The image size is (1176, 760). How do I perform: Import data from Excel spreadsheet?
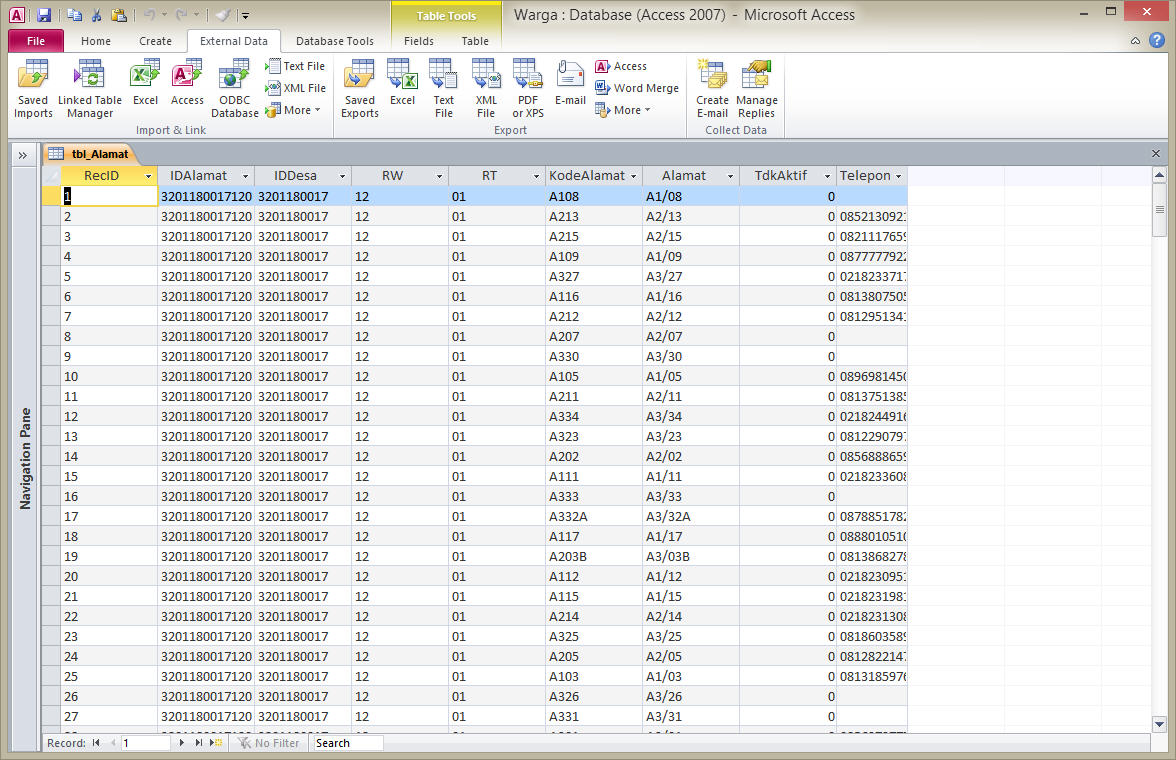coord(145,83)
